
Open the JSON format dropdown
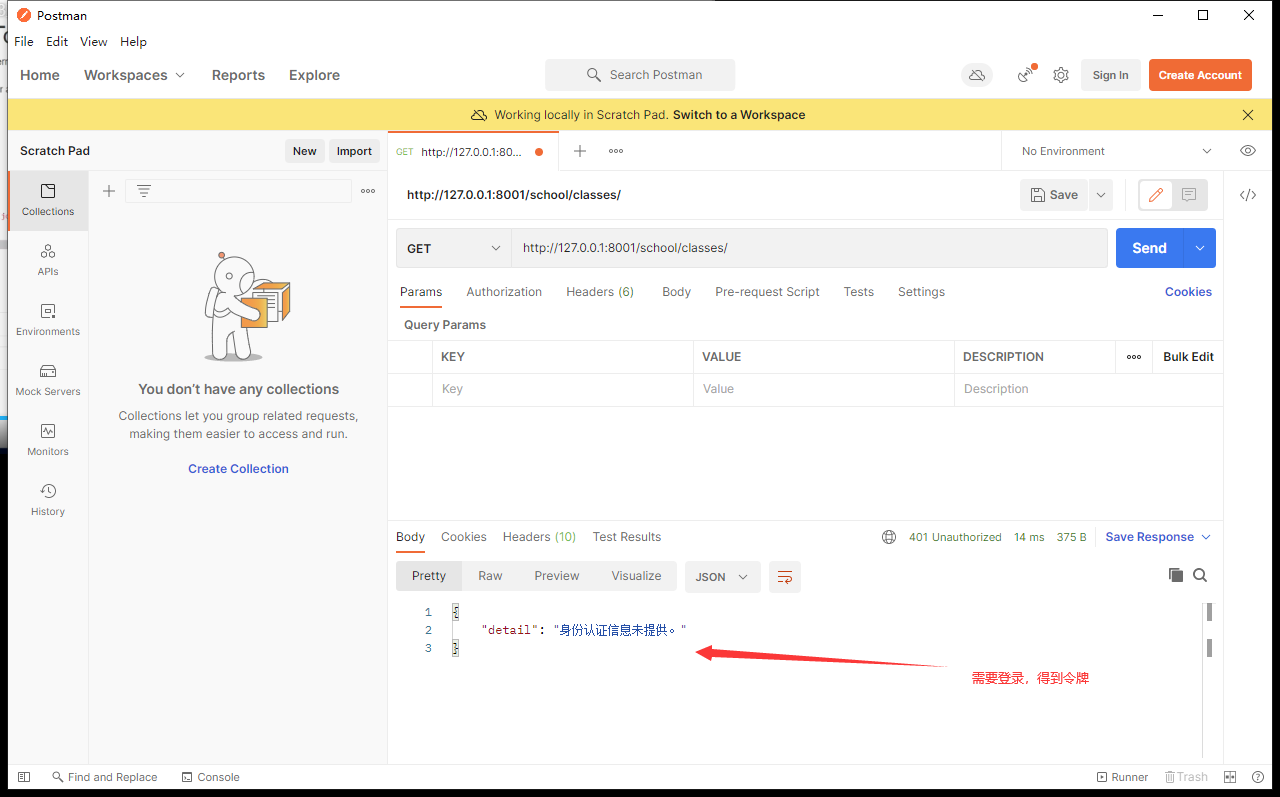click(x=723, y=577)
